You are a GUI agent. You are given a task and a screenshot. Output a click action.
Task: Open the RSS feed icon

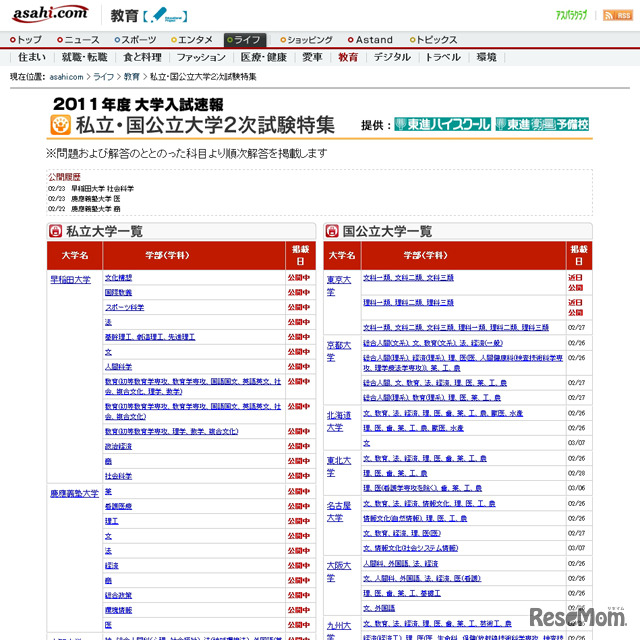click(618, 16)
